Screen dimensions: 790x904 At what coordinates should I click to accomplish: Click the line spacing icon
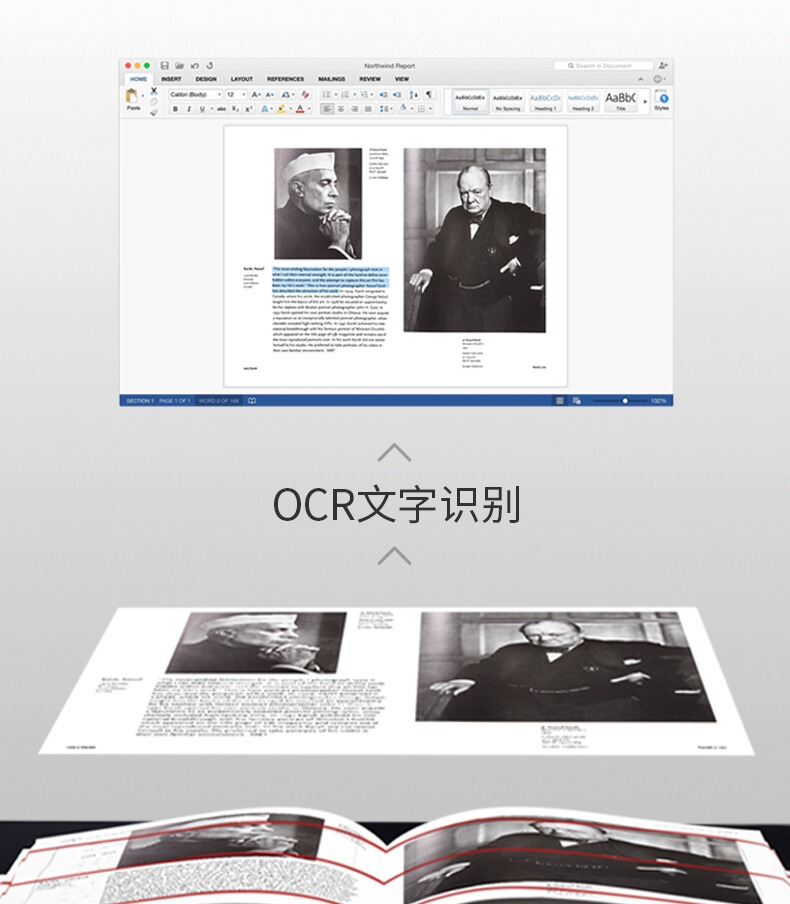384,109
